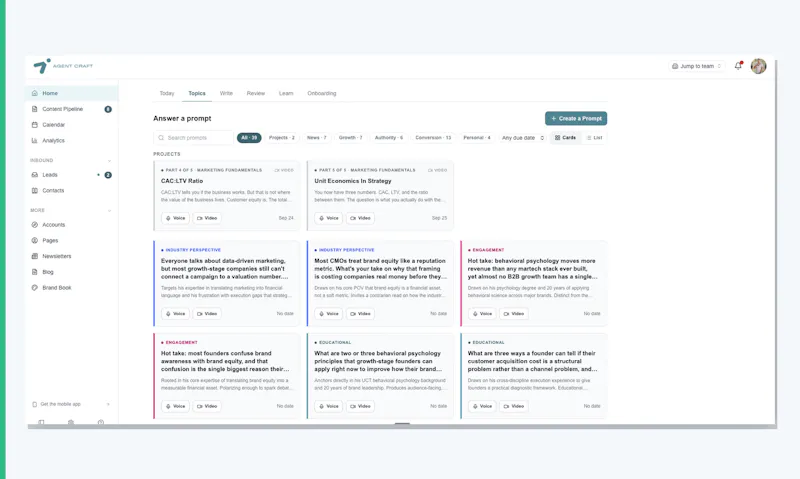Open Brand Book in sidebar
This screenshot has height=479, width=800.
(71, 288)
